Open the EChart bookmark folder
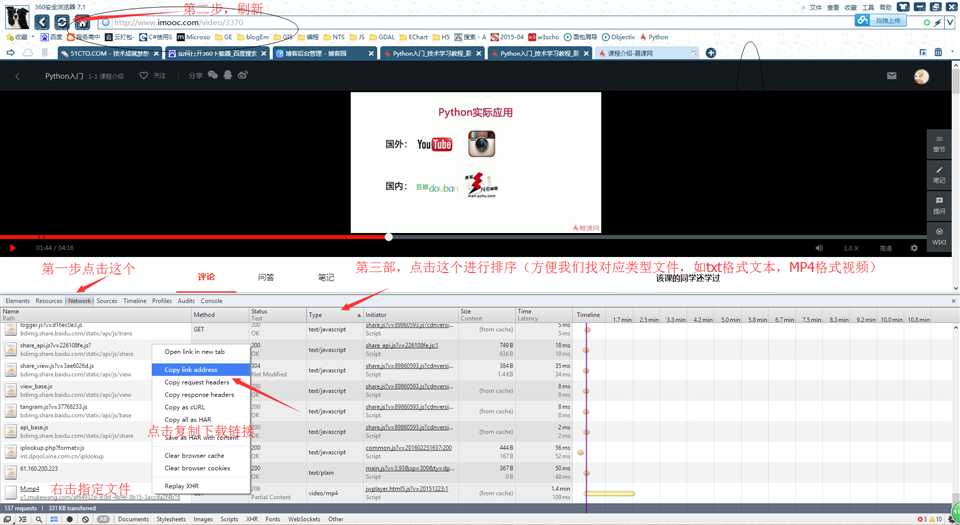Image resolution: width=960 pixels, height=525 pixels. click(413, 37)
